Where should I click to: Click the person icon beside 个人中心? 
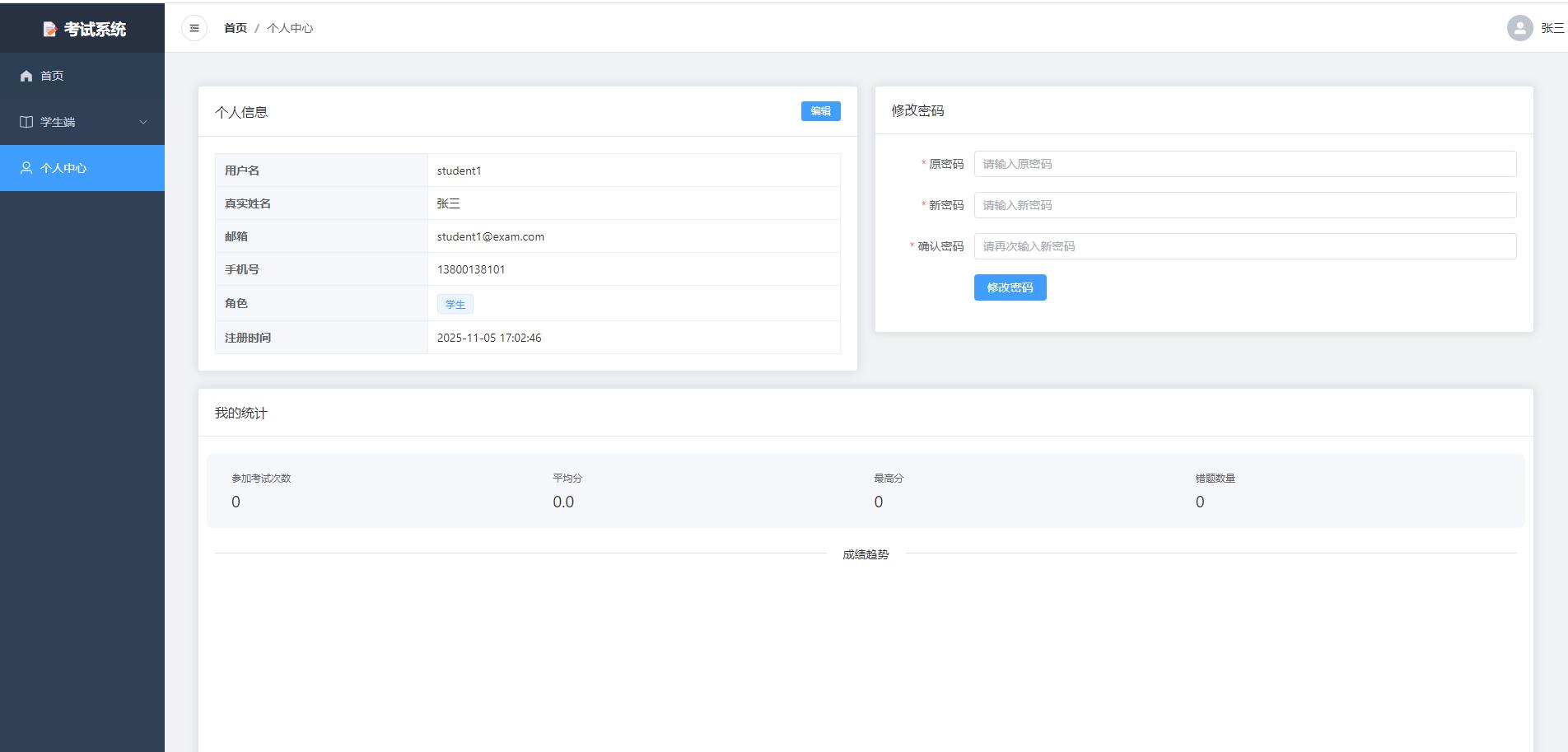(26, 168)
